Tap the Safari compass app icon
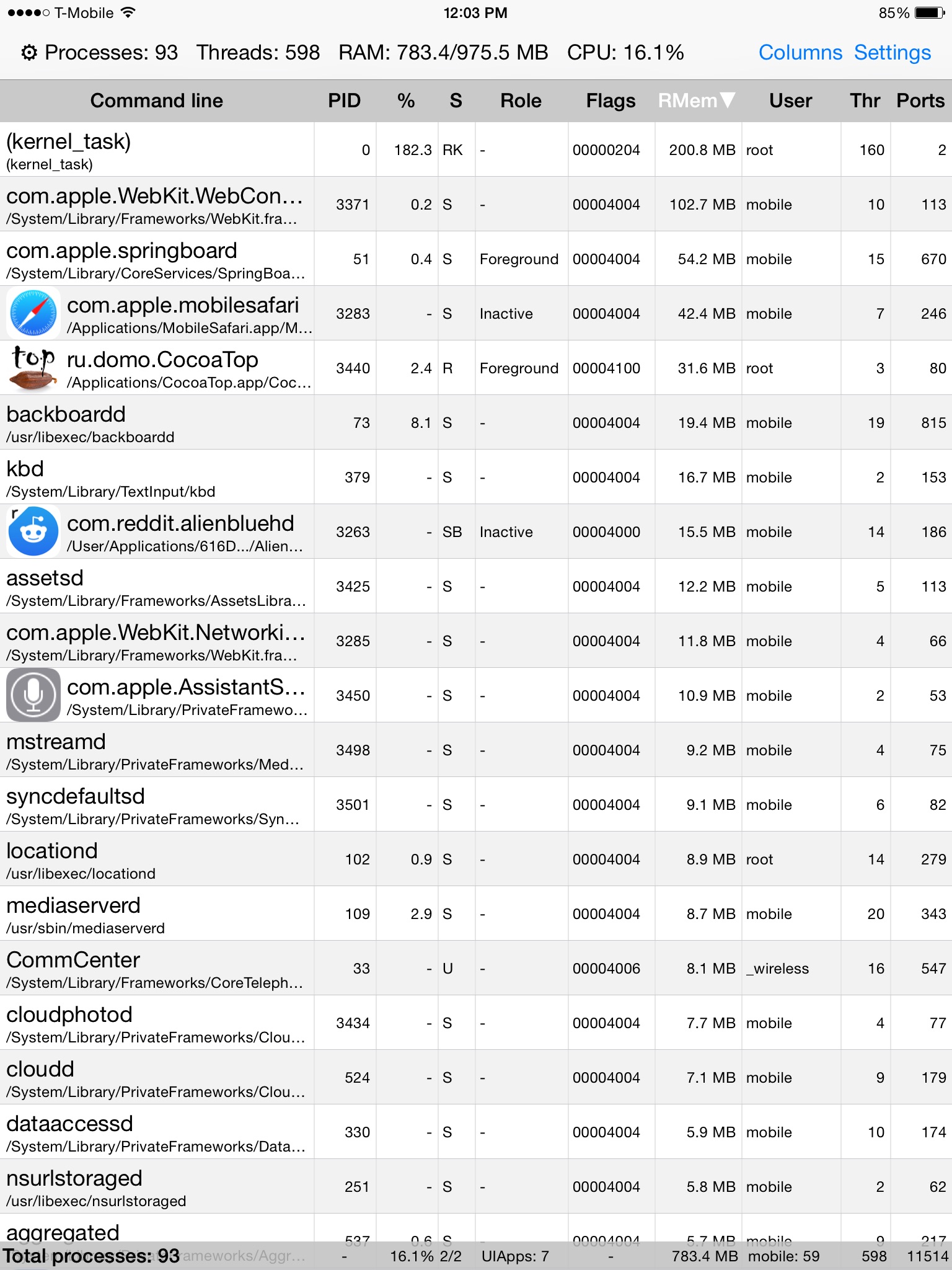 33,313
